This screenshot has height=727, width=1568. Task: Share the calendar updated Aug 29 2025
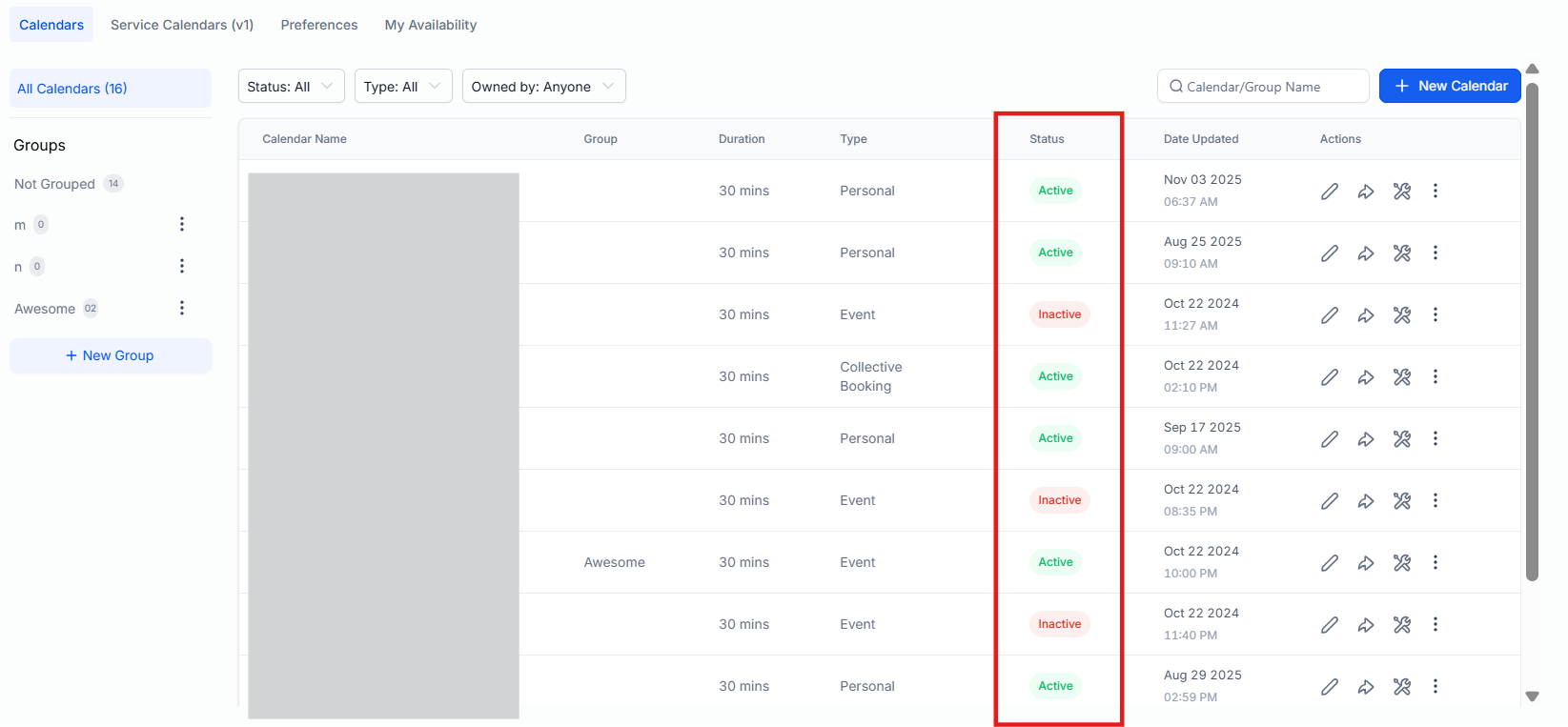click(1366, 687)
